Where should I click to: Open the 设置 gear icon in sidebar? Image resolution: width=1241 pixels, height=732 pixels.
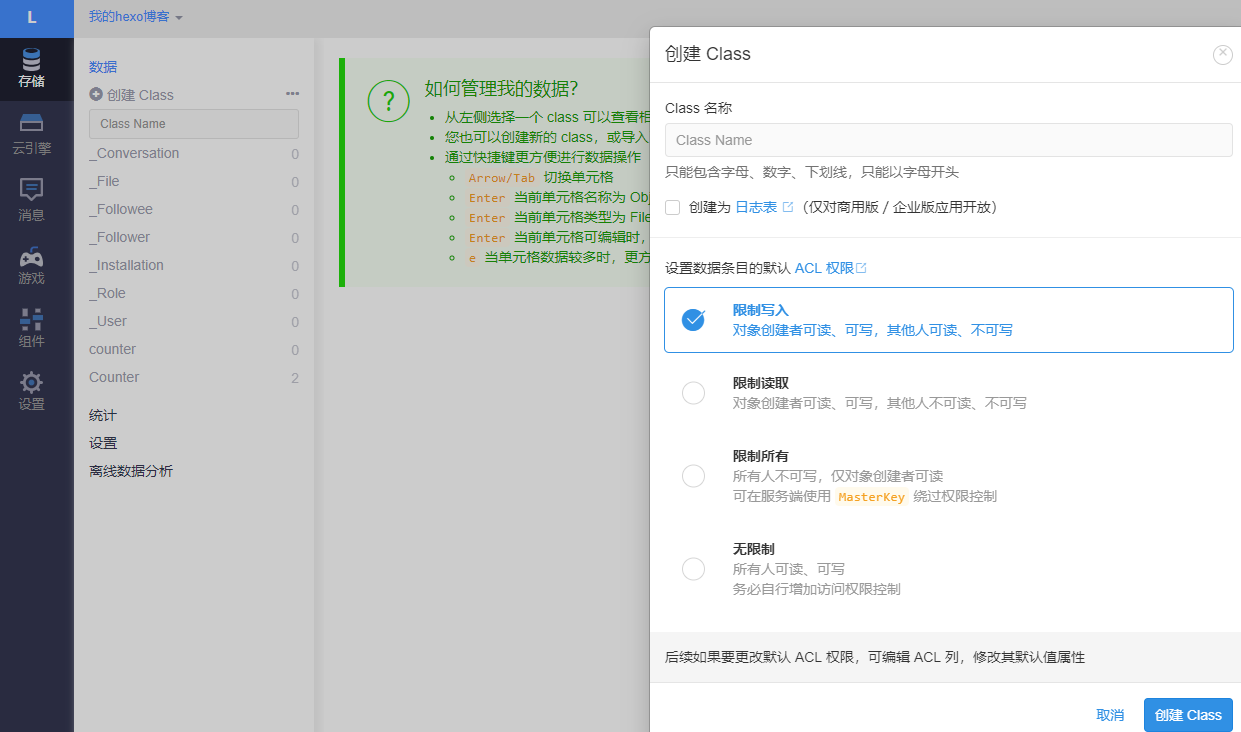[x=31, y=383]
